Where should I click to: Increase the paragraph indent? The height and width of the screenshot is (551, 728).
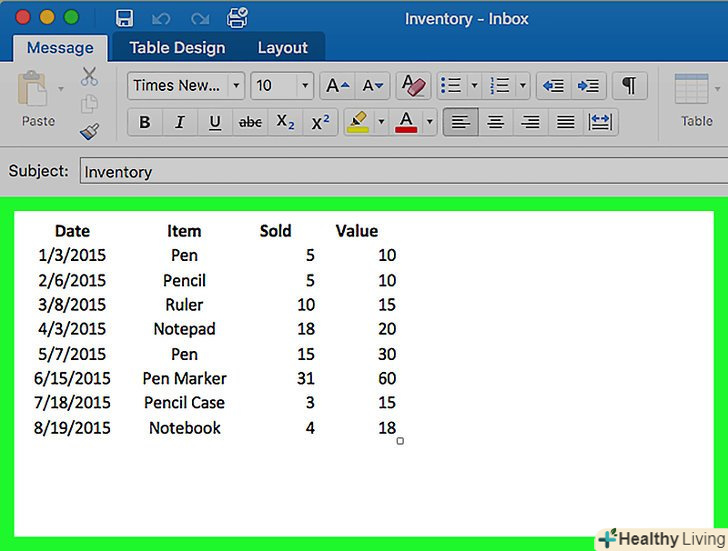(x=588, y=86)
